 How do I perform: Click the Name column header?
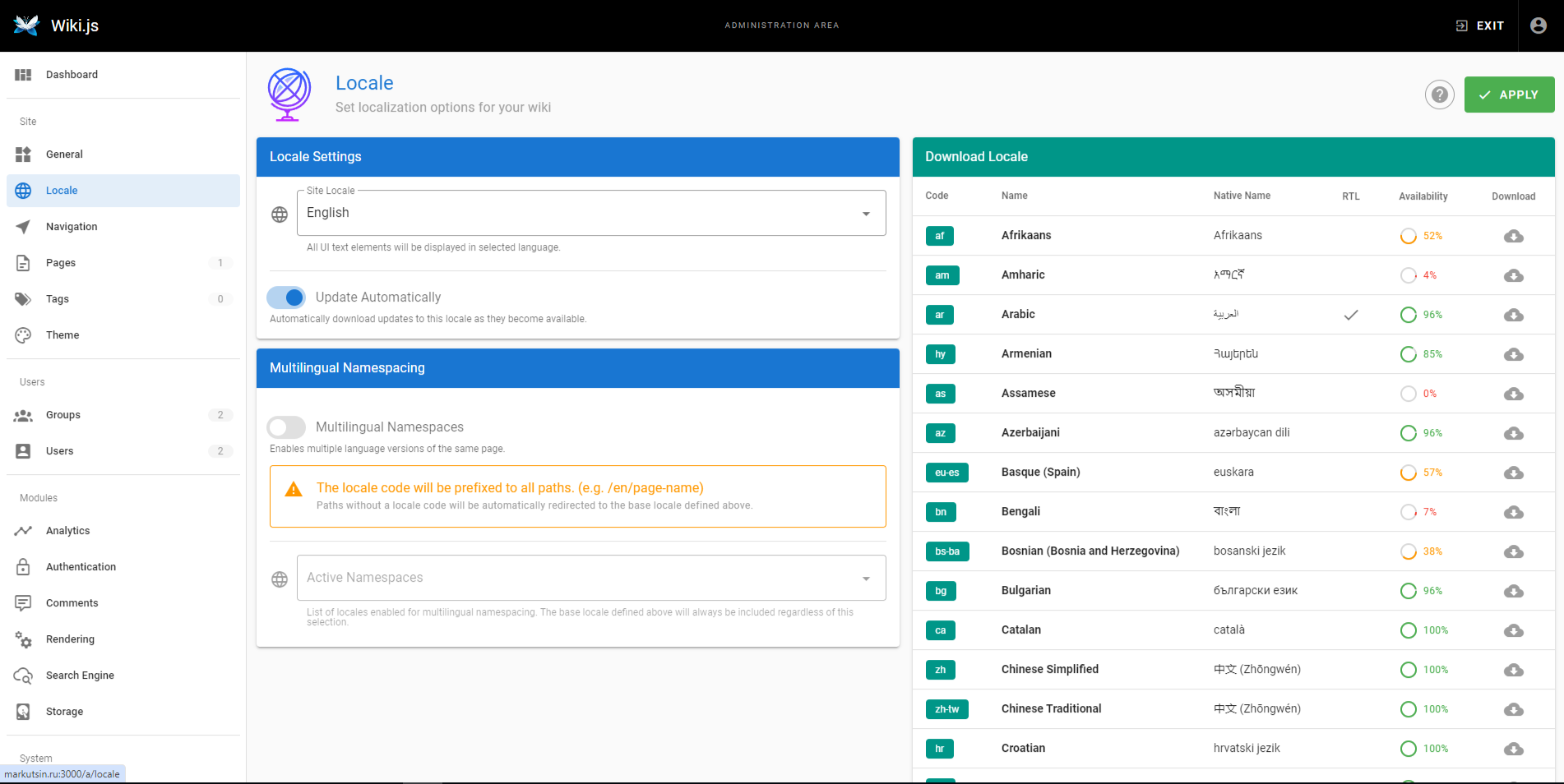point(1015,196)
